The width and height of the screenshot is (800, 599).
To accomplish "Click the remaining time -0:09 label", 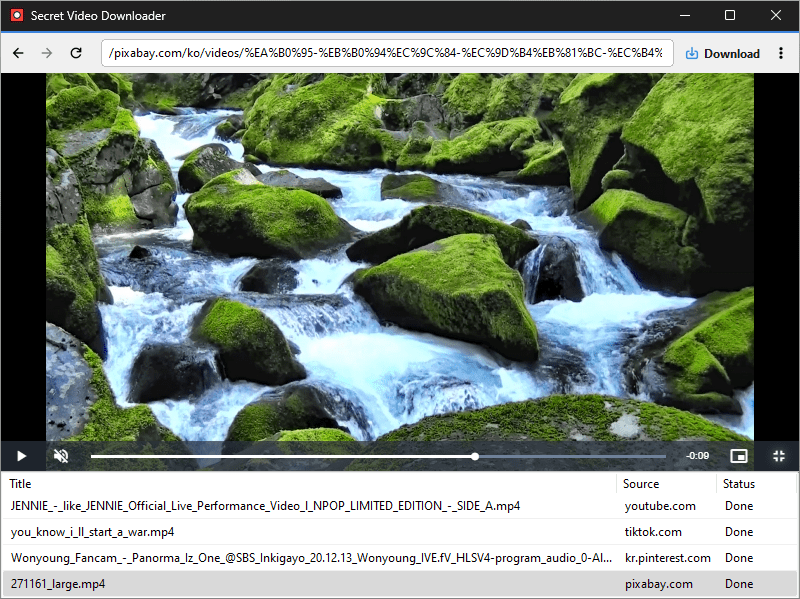I will coord(697,456).
